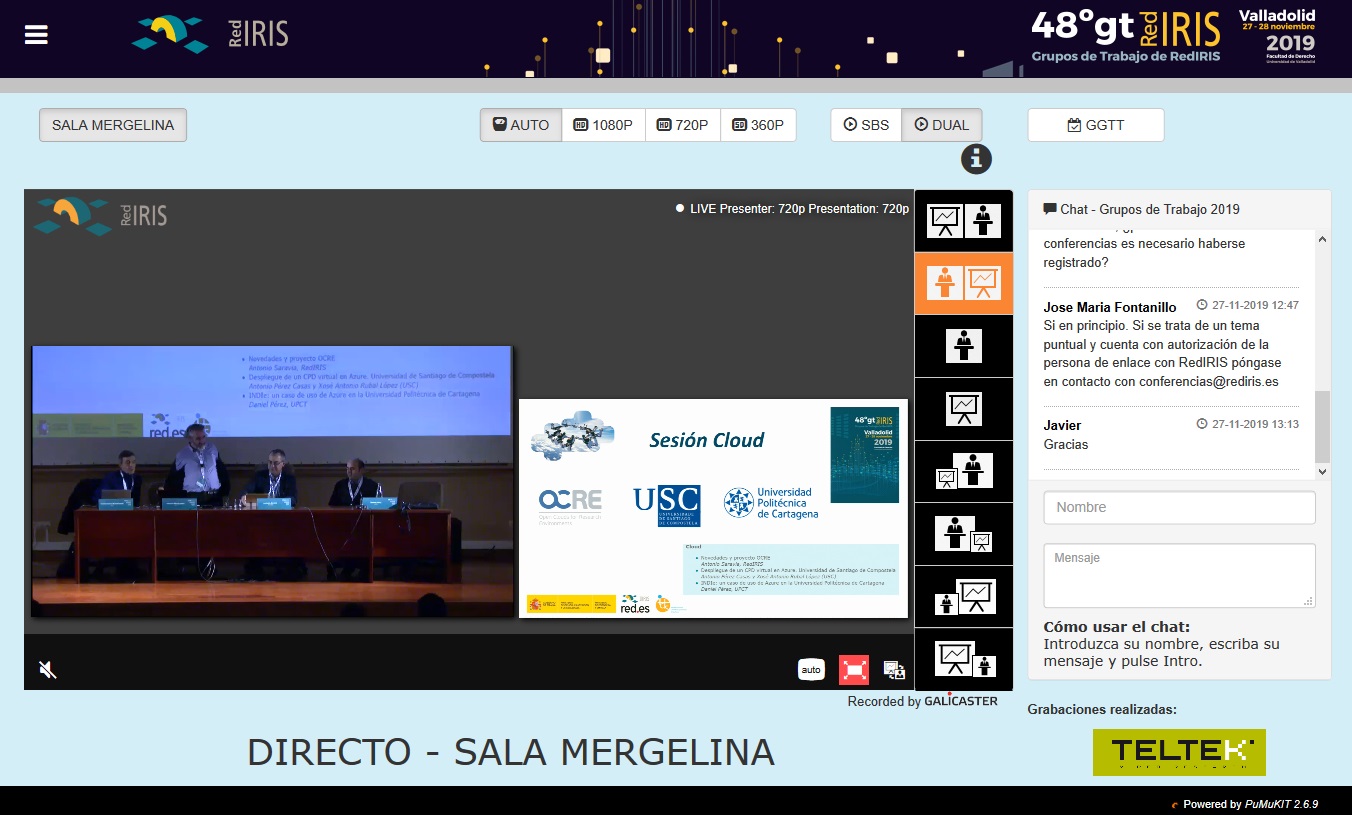
Task: Click the TELTEK logo
Action: [1179, 752]
